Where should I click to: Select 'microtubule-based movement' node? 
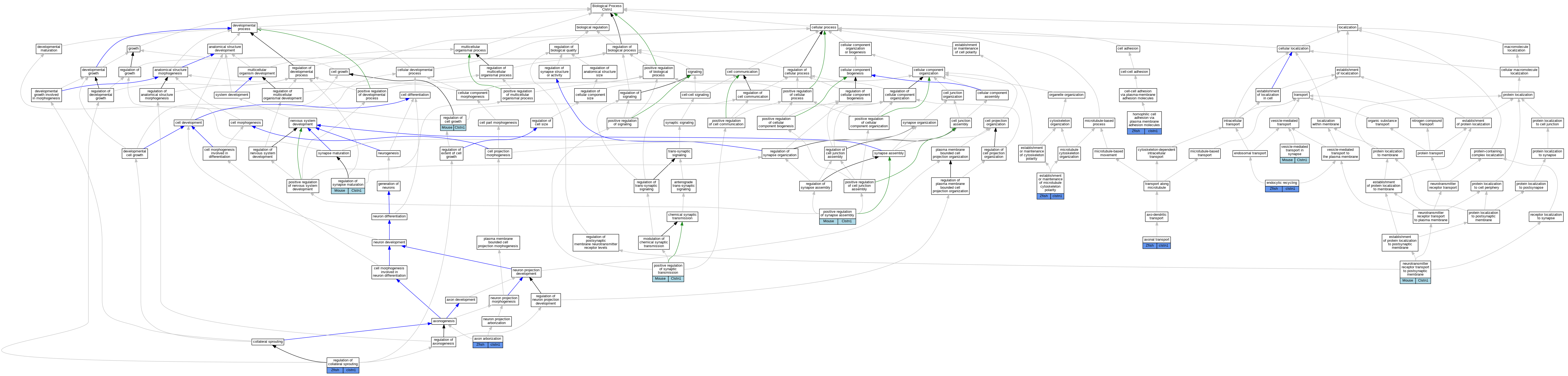1108,153
